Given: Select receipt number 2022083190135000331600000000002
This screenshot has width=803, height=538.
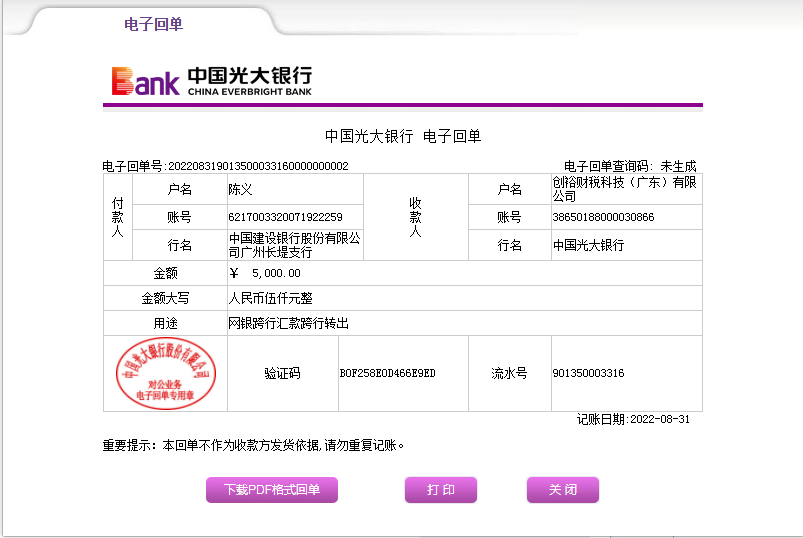Looking at the screenshot, I should (x=258, y=166).
